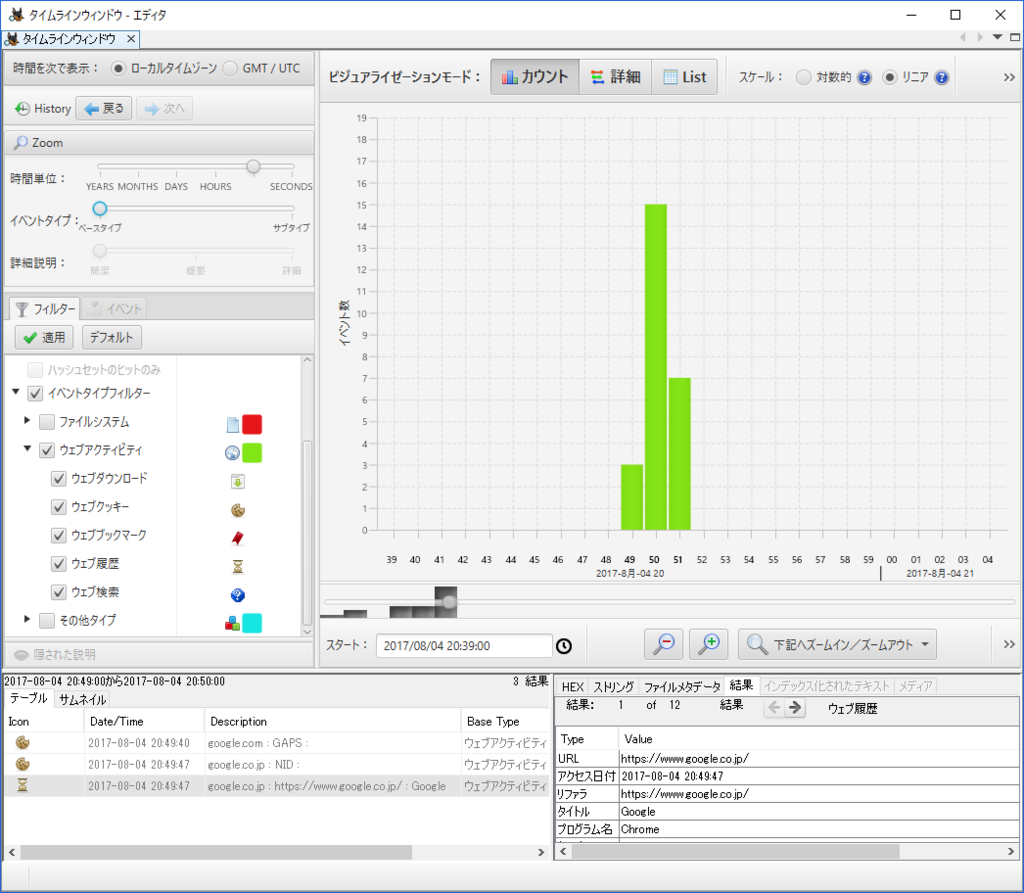Close the タイムラインウィンドウ tab

(x=131, y=39)
